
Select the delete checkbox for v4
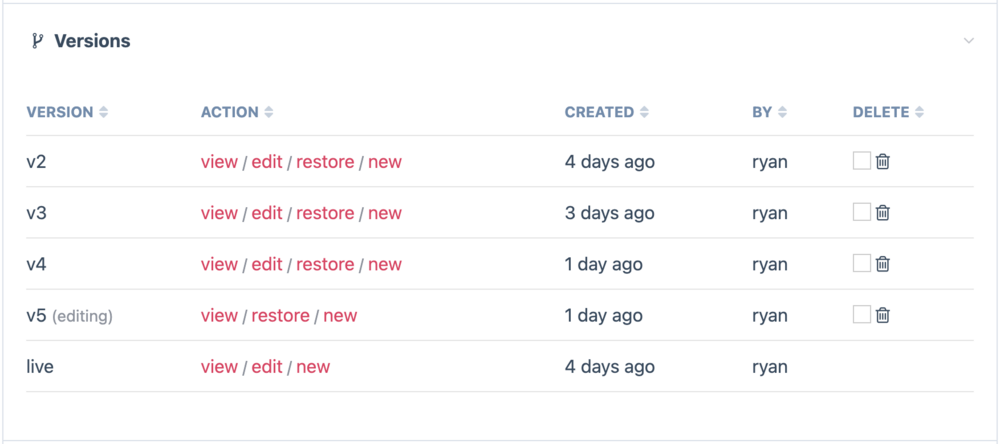click(x=861, y=263)
